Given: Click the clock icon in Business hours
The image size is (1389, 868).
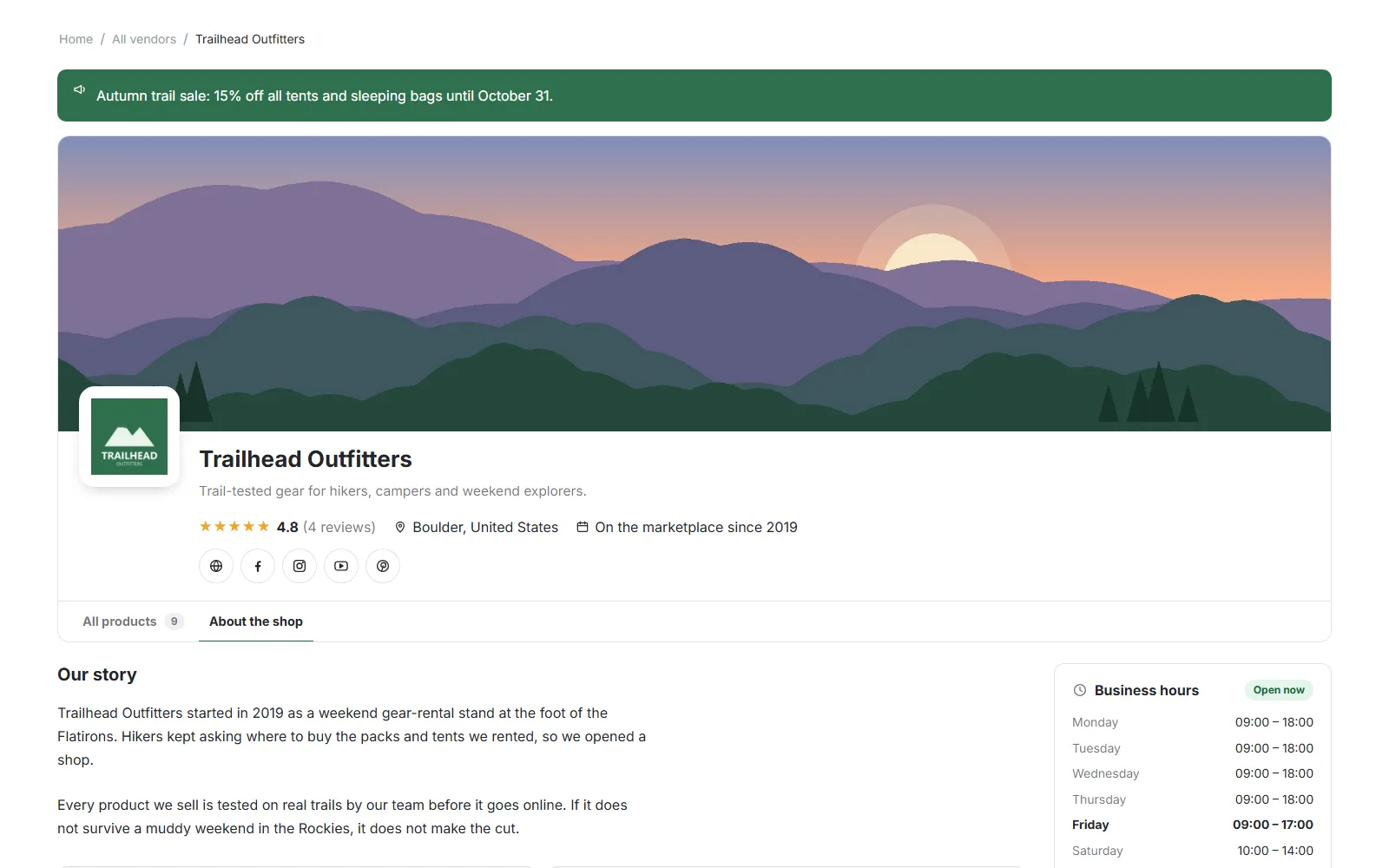Looking at the screenshot, I should (x=1080, y=690).
